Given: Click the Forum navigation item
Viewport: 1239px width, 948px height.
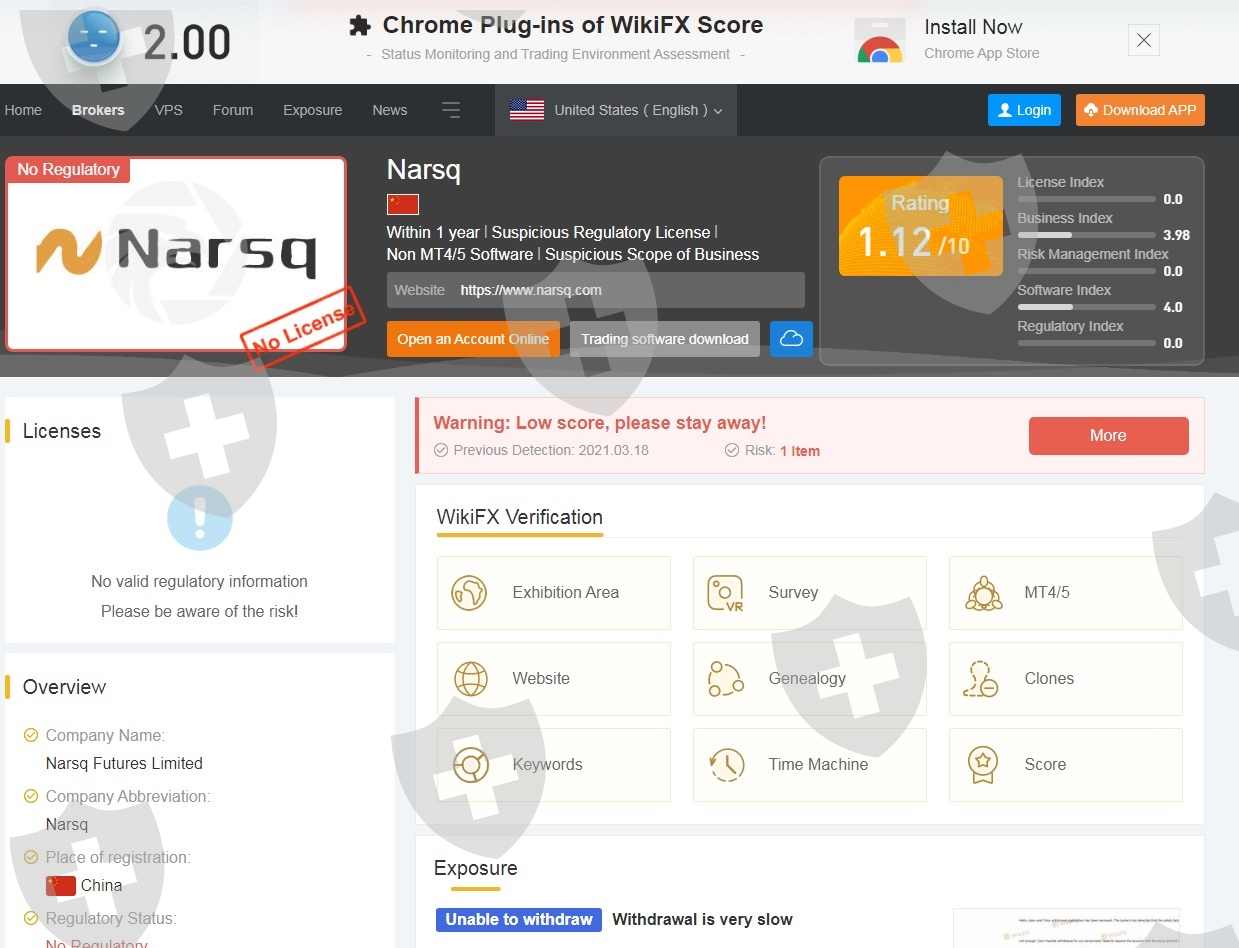Looking at the screenshot, I should pyautogui.click(x=233, y=110).
